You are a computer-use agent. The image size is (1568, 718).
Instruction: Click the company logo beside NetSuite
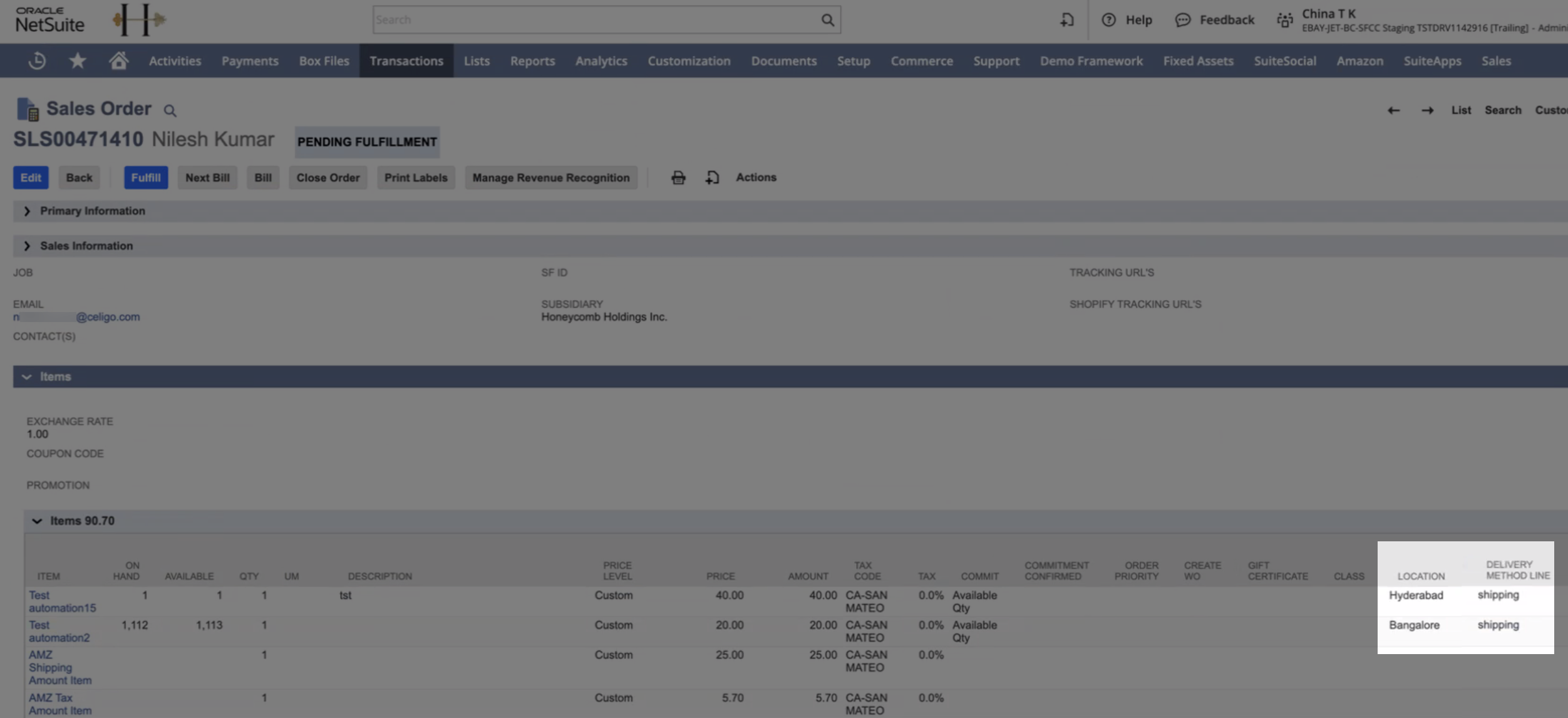(x=139, y=20)
